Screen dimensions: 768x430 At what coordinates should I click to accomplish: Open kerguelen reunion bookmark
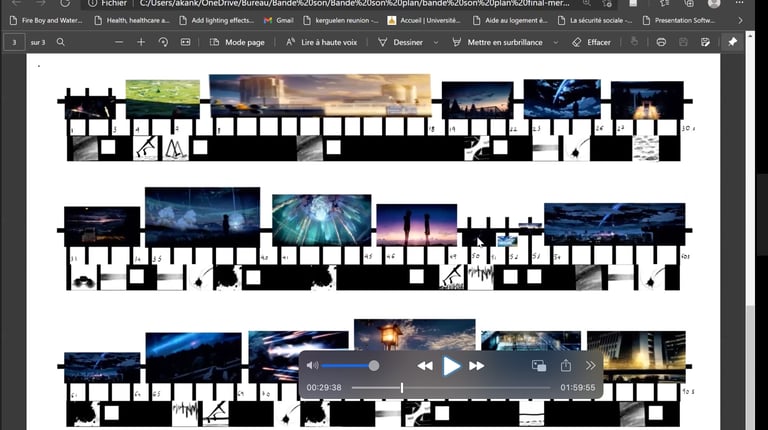pyautogui.click(x=341, y=21)
